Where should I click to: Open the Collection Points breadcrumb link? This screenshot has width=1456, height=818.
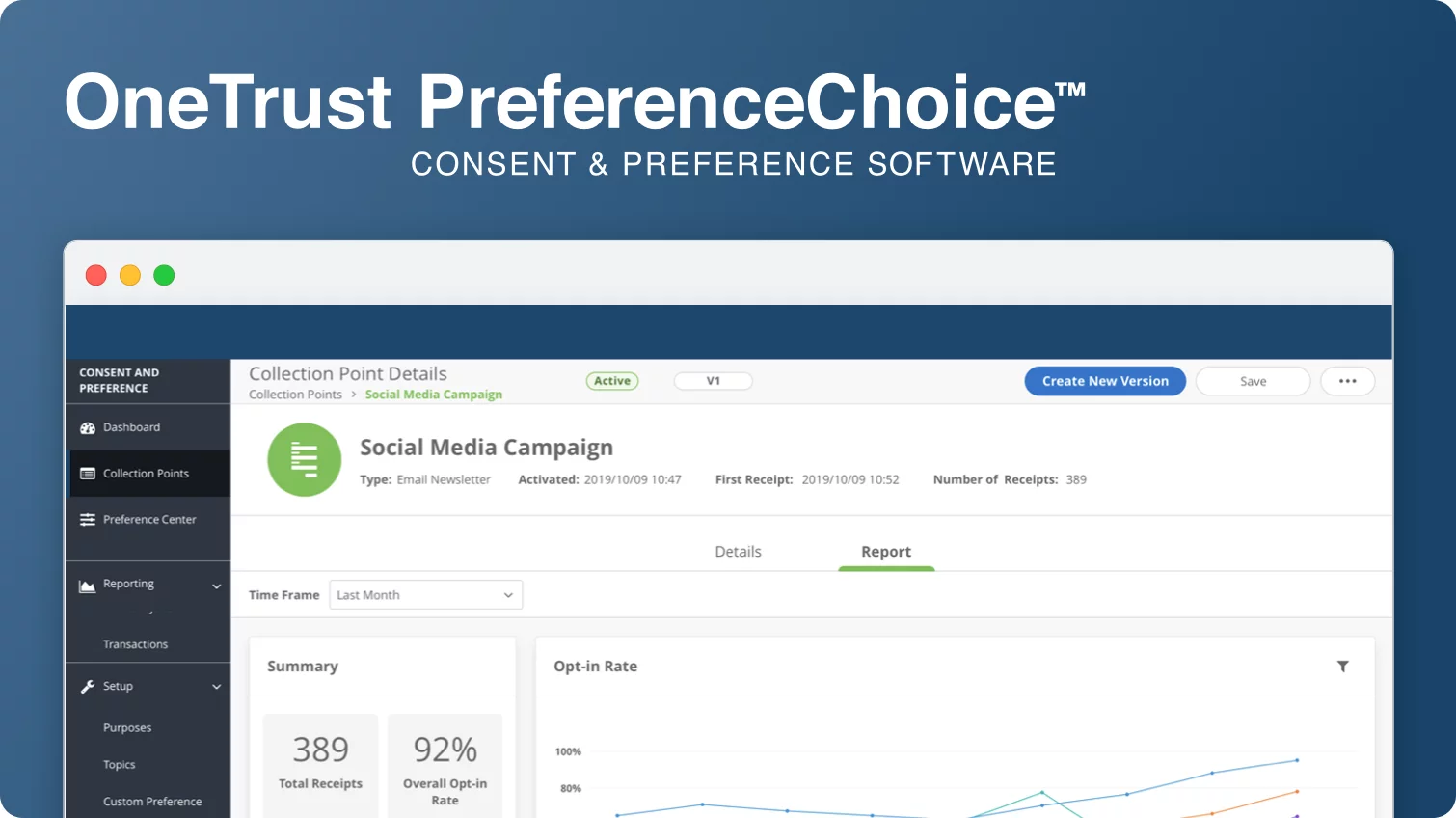(295, 395)
